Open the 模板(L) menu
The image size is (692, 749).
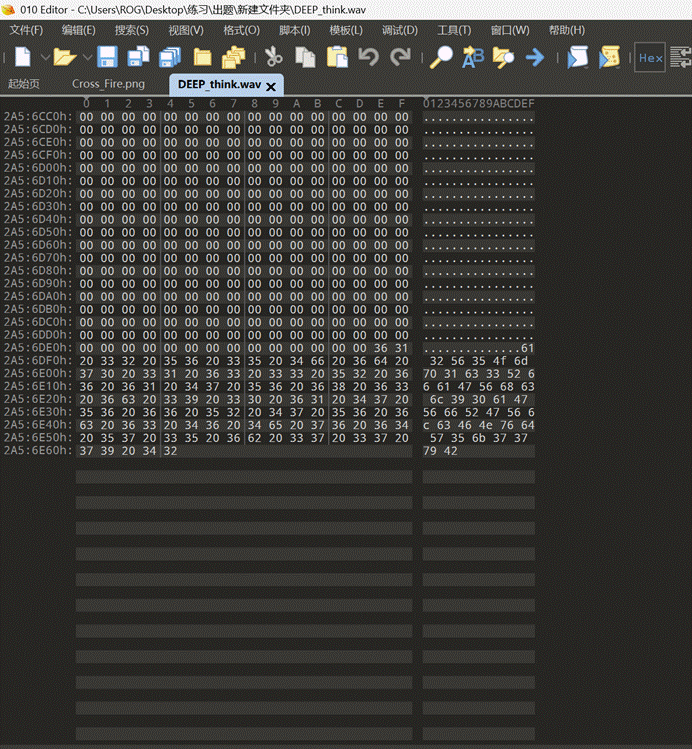click(x=346, y=30)
